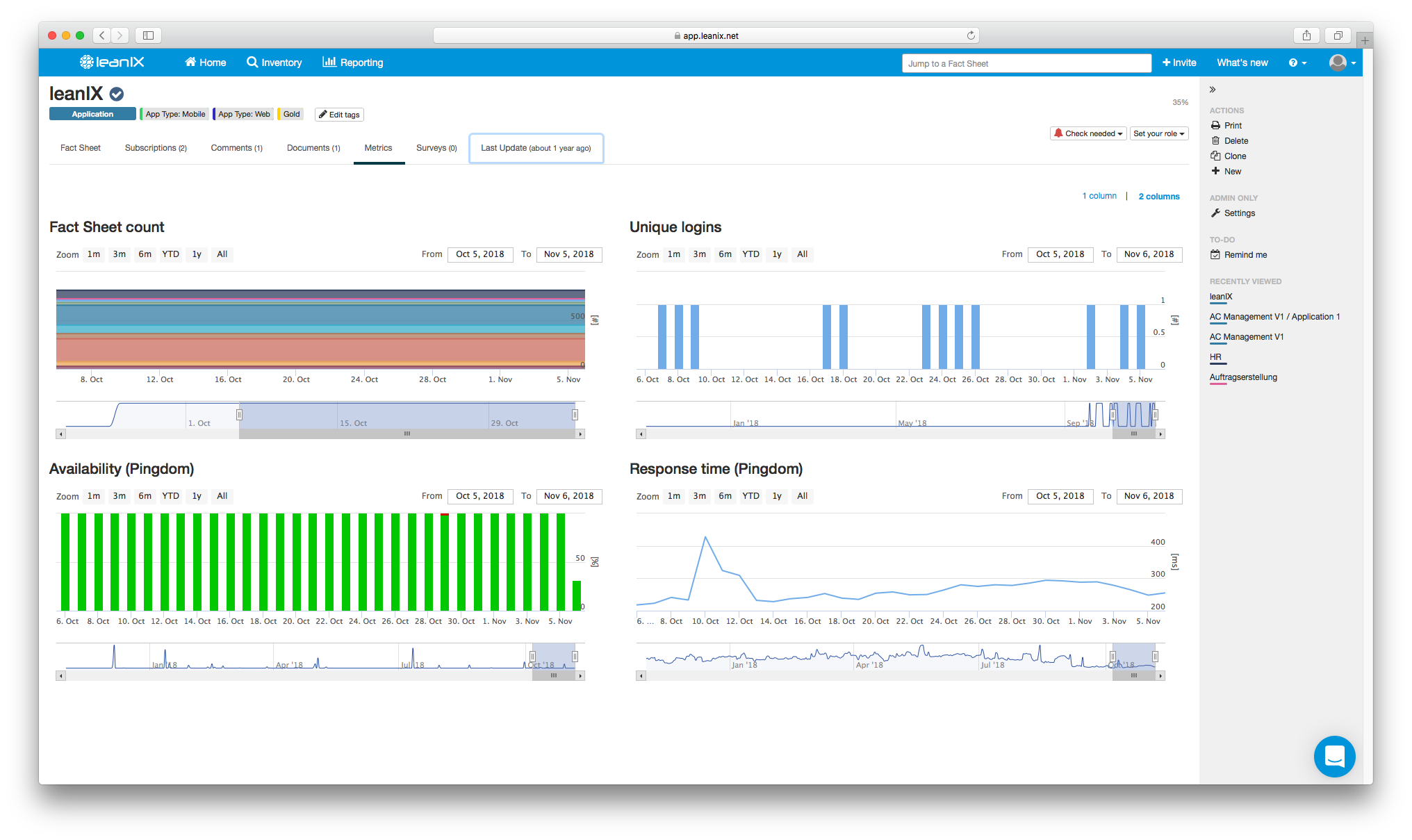Image resolution: width=1412 pixels, height=840 pixels.
Task: Select 3m zoom for Unique logins
Action: tap(699, 254)
